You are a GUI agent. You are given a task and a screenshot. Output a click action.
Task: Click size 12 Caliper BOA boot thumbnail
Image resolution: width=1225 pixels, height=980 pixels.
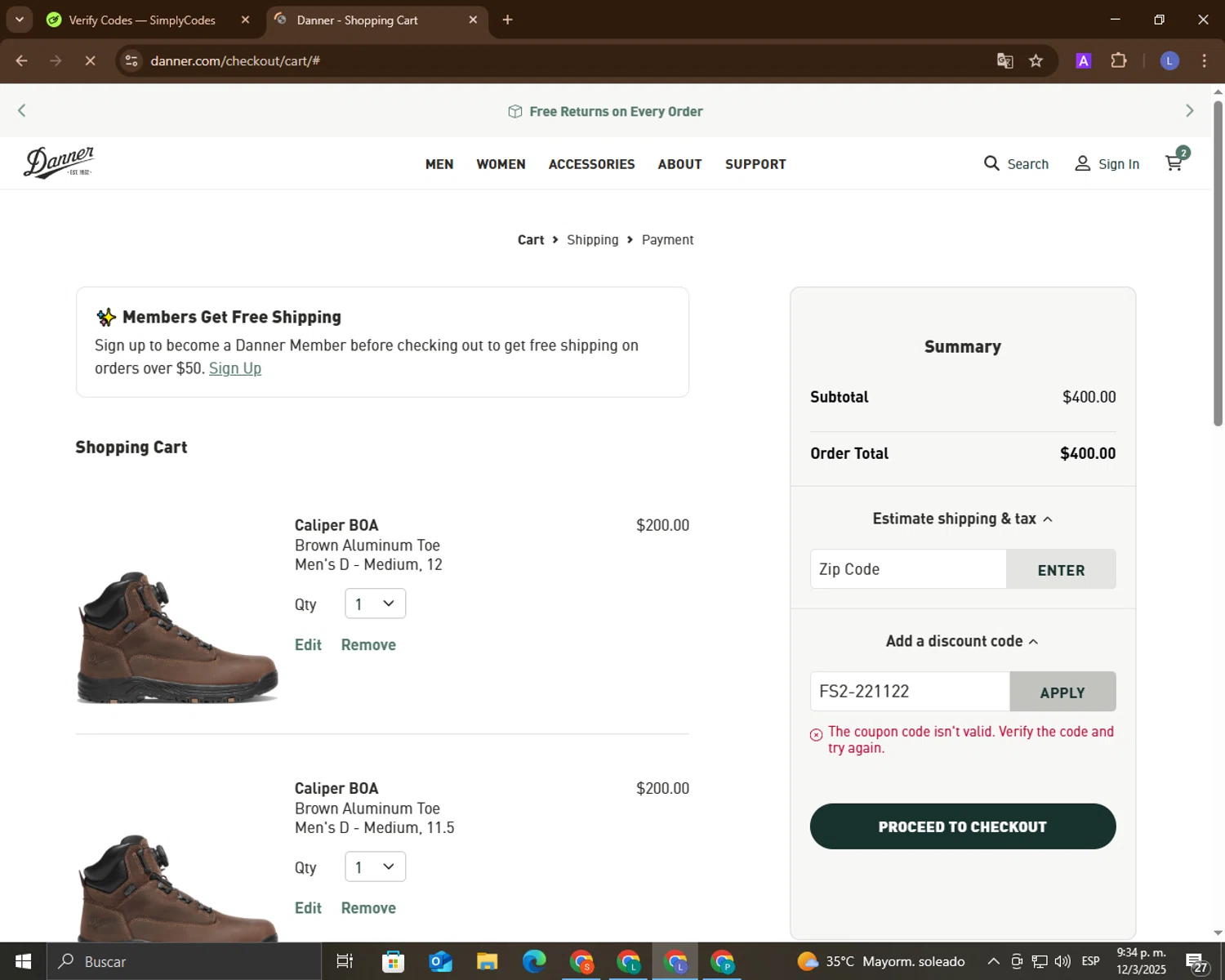178,637
